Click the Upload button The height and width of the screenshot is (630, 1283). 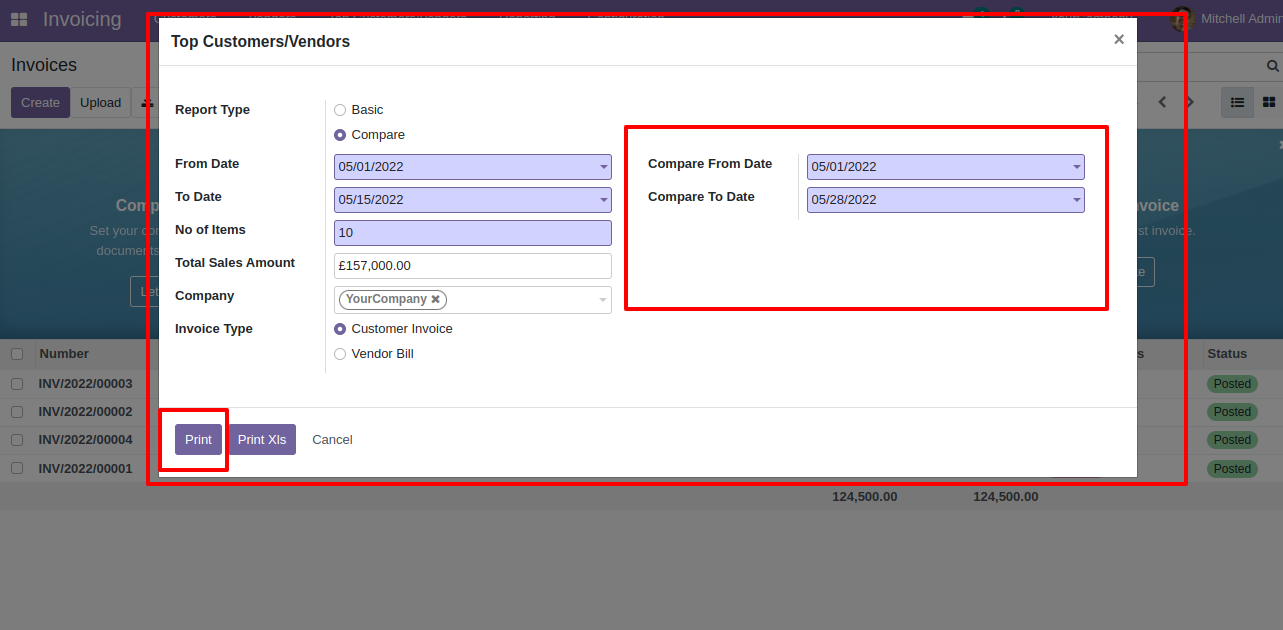click(101, 102)
